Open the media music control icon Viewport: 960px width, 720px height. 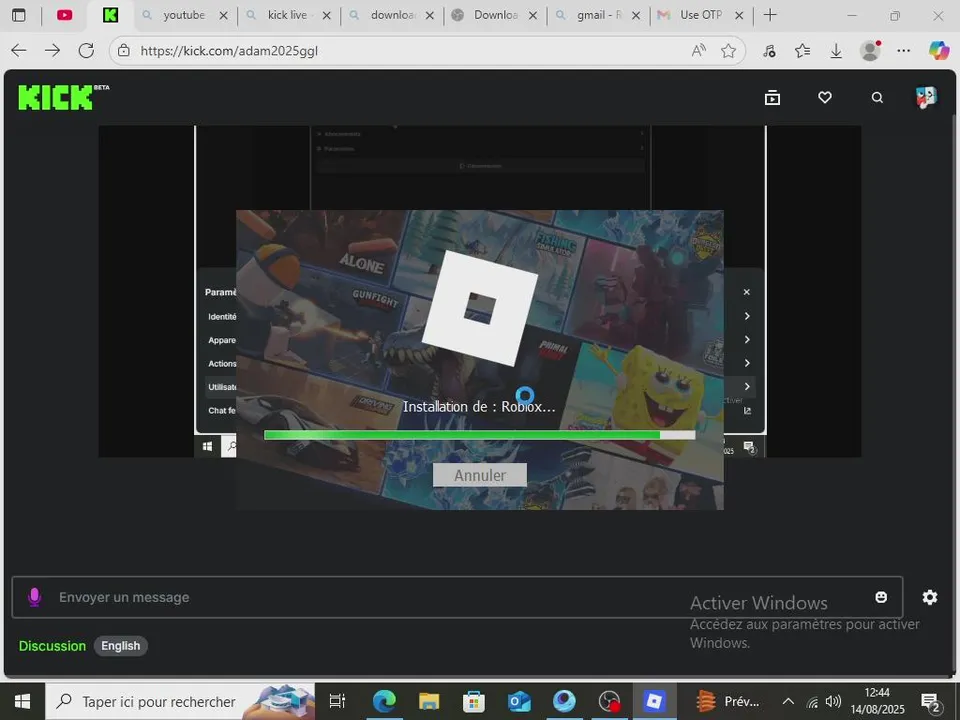(770, 51)
